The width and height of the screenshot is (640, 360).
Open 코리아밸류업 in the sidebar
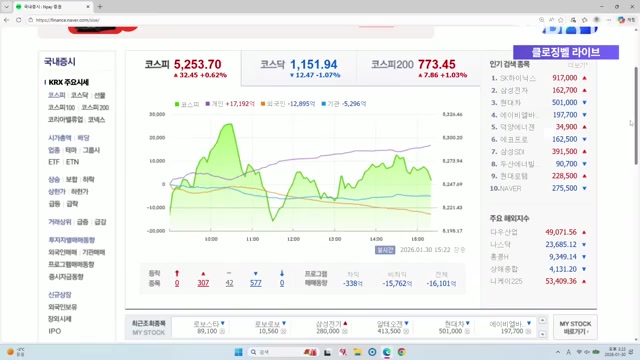[x=65, y=120]
